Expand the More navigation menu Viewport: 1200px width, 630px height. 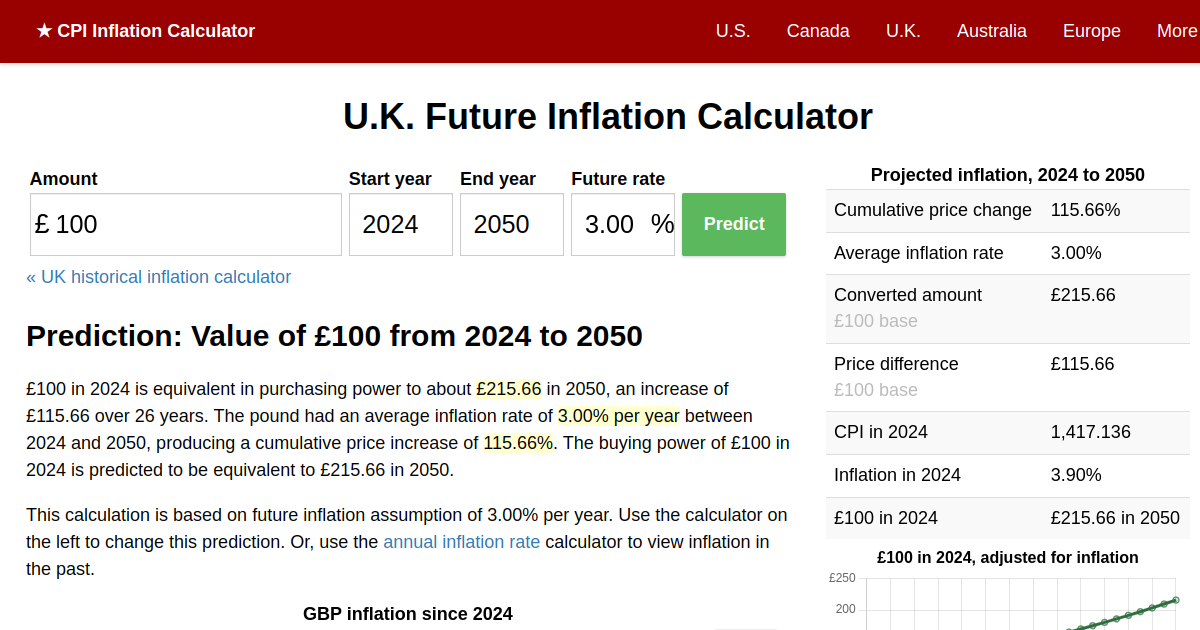pos(1176,31)
